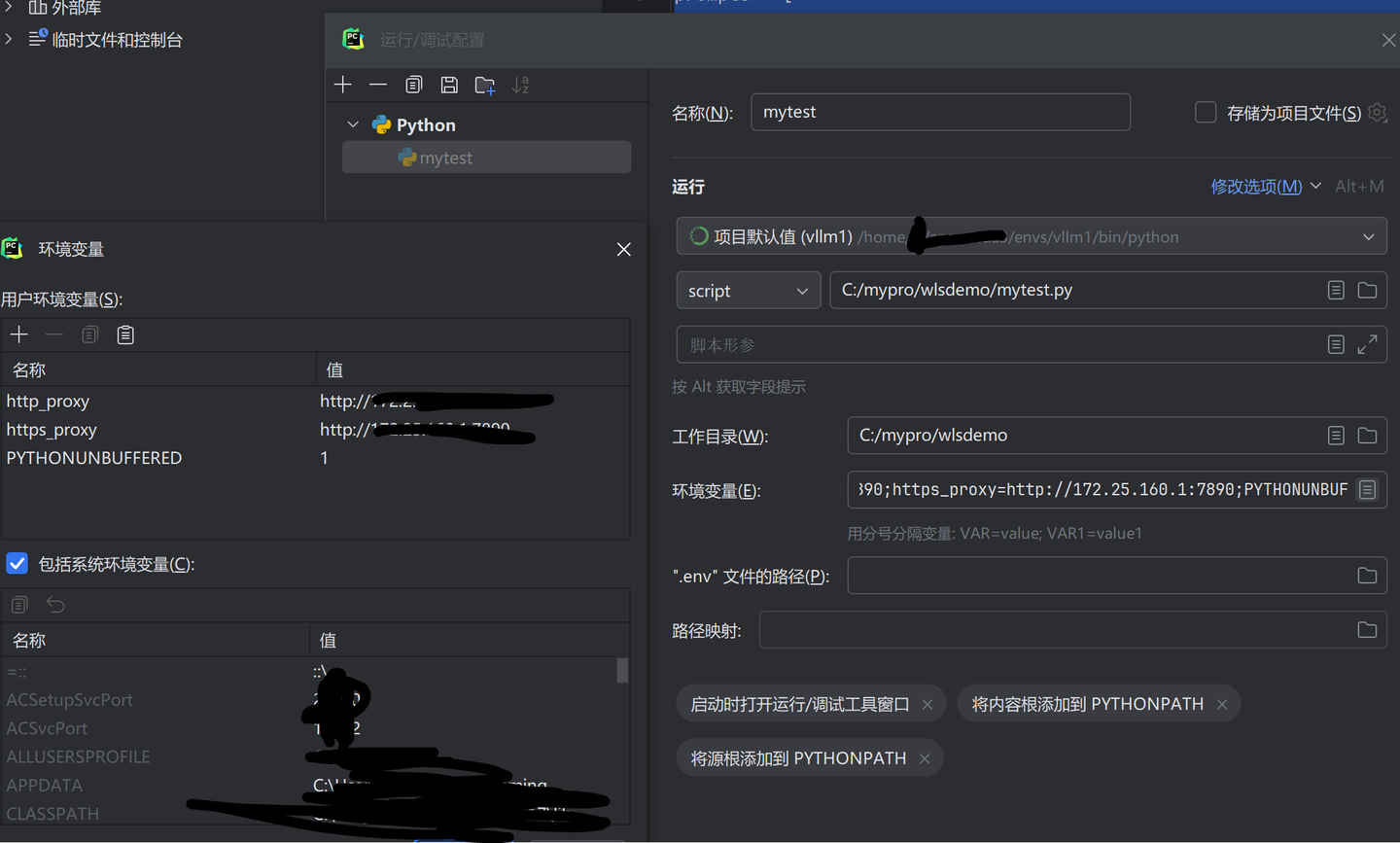
Task: Create a new configuration folder
Action: click(485, 85)
